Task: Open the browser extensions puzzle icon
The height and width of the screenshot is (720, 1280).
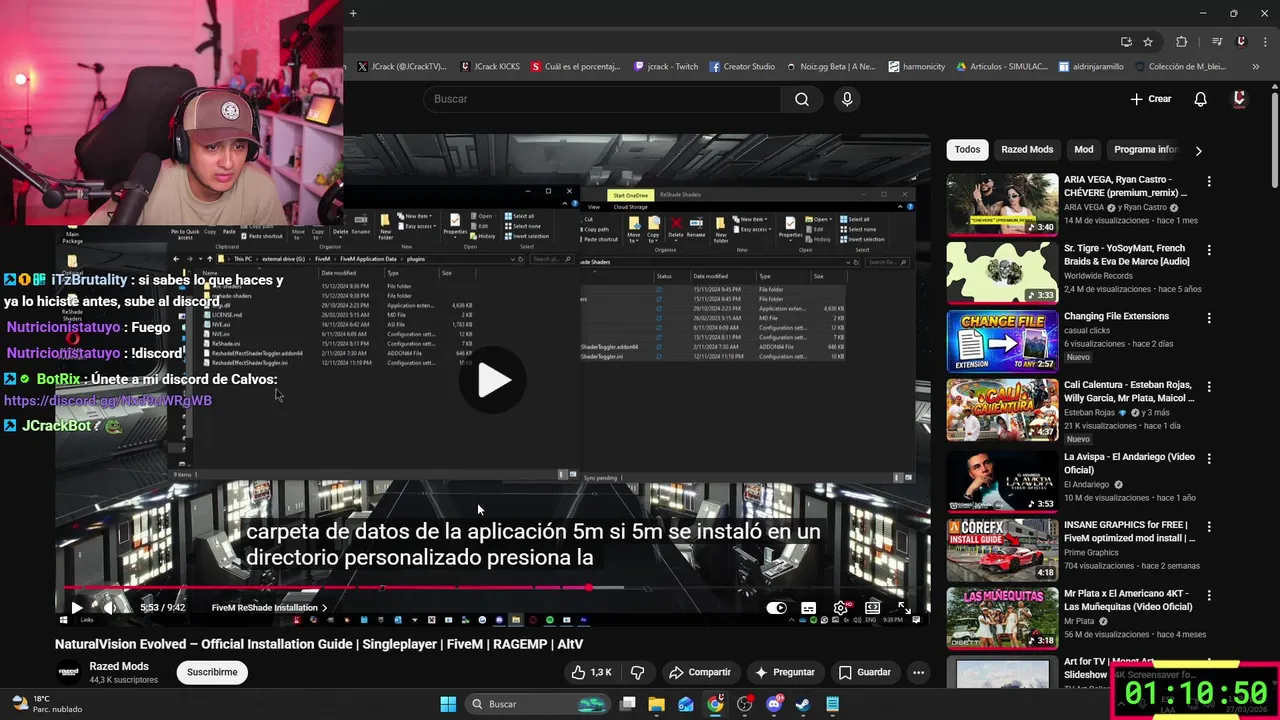Action: click(x=1181, y=41)
